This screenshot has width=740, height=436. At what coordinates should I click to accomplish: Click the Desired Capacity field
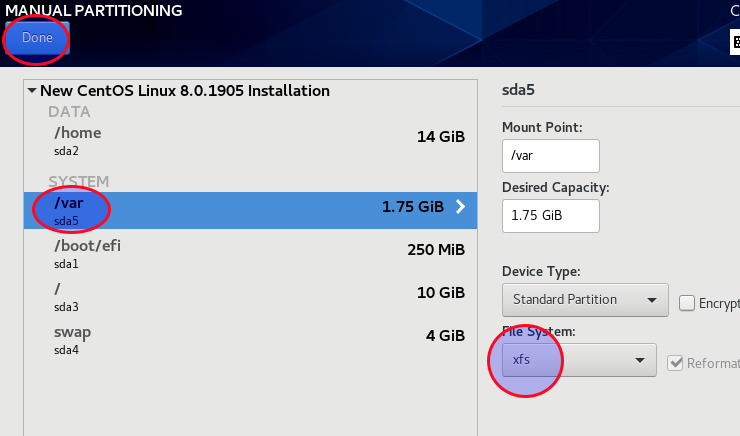[x=551, y=216]
